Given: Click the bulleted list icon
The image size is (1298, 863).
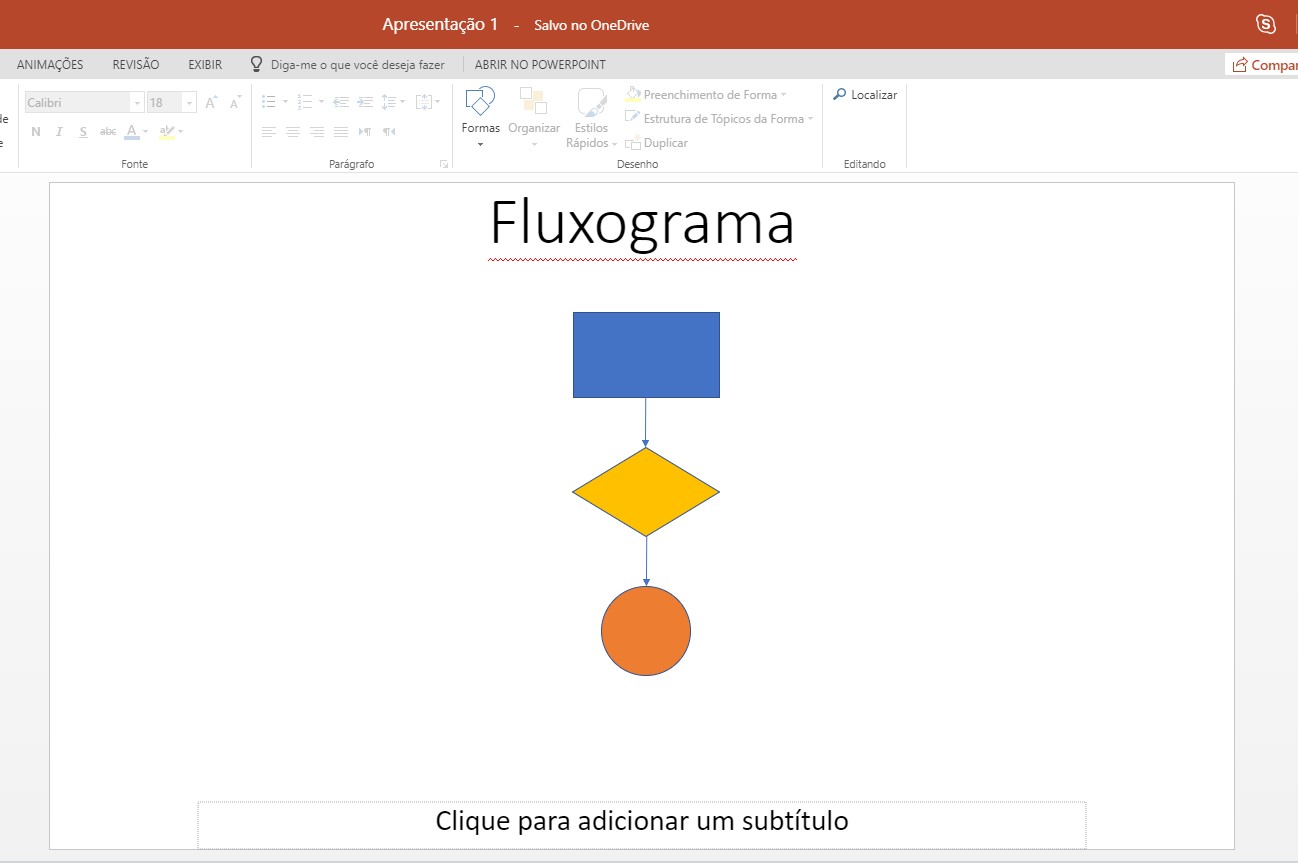Looking at the screenshot, I should point(268,102).
